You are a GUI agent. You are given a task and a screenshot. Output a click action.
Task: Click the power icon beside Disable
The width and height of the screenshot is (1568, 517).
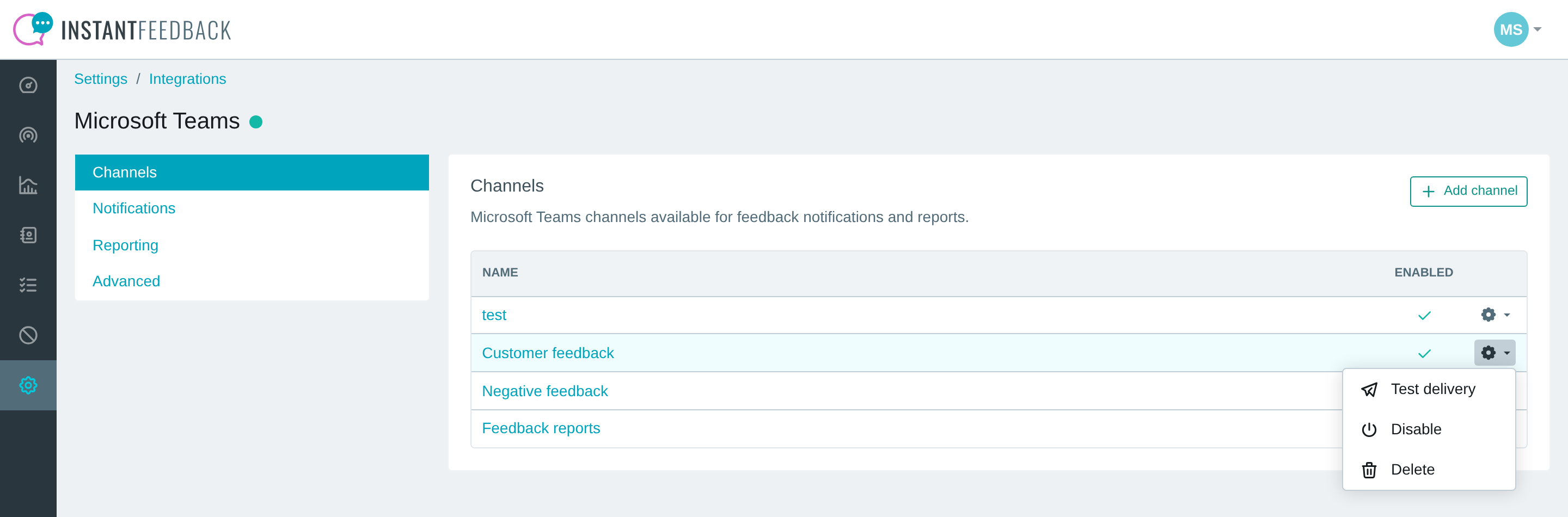1369,429
